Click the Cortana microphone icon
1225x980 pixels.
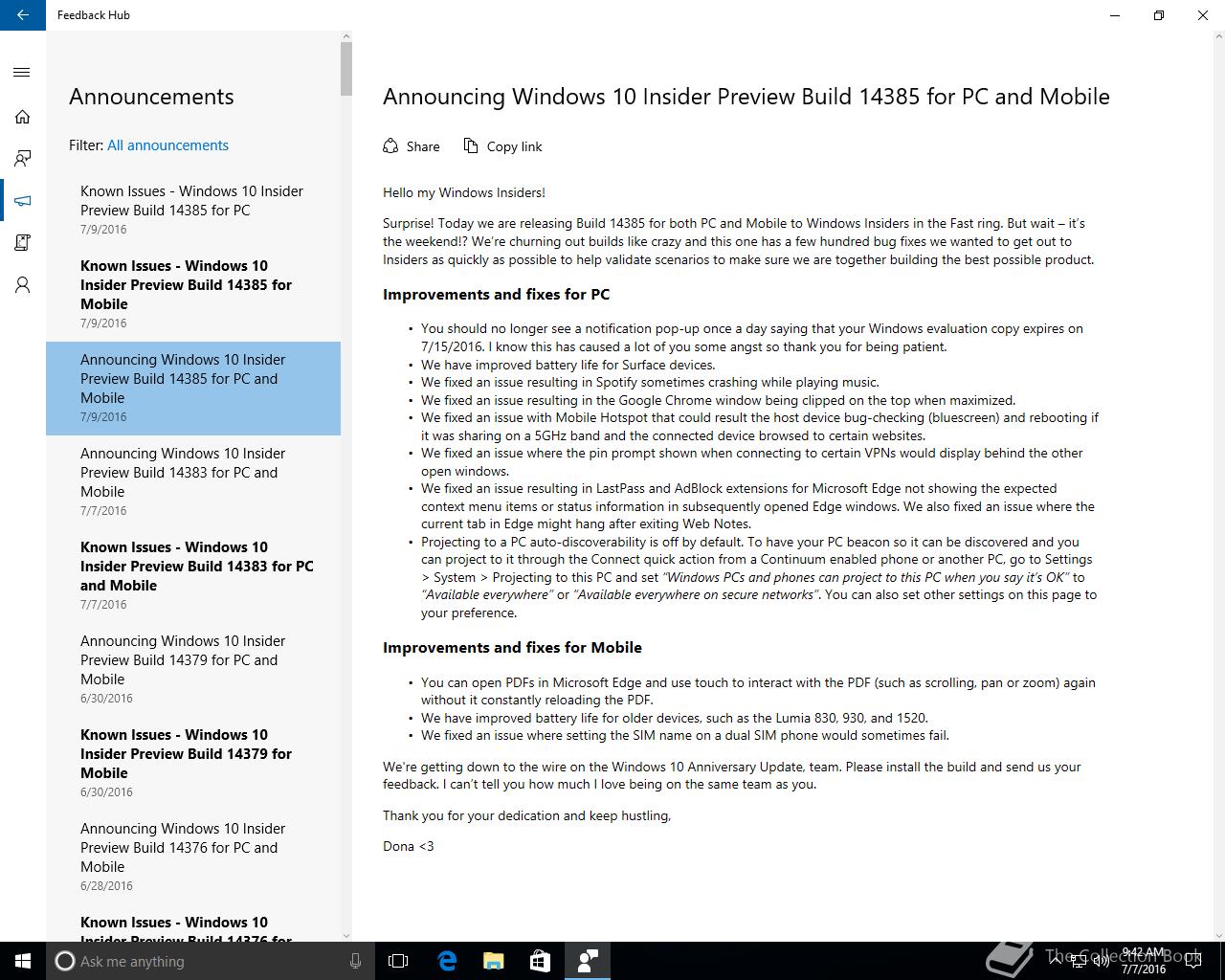click(355, 961)
